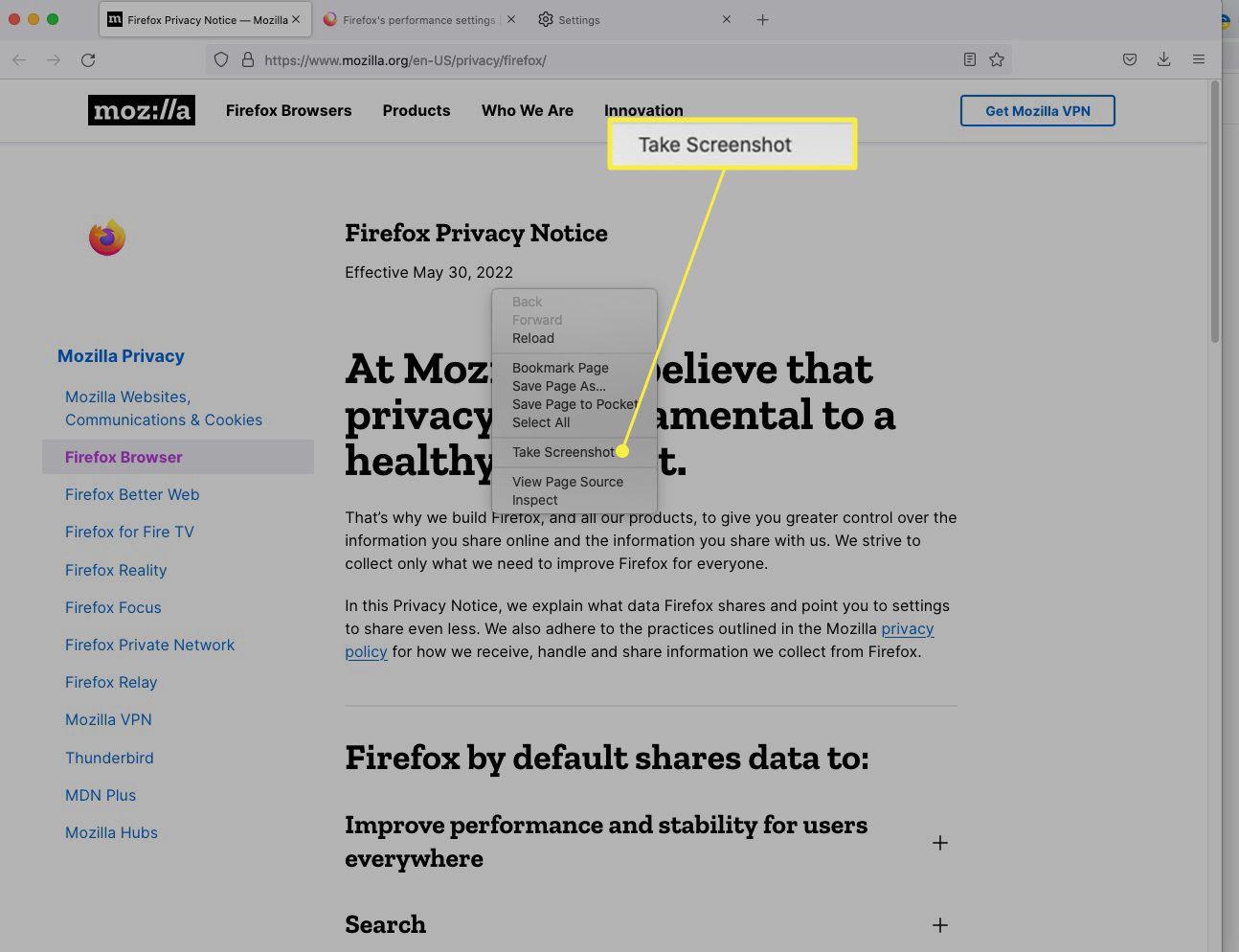Open Firefox Focus link
1239x952 pixels.
click(x=113, y=607)
